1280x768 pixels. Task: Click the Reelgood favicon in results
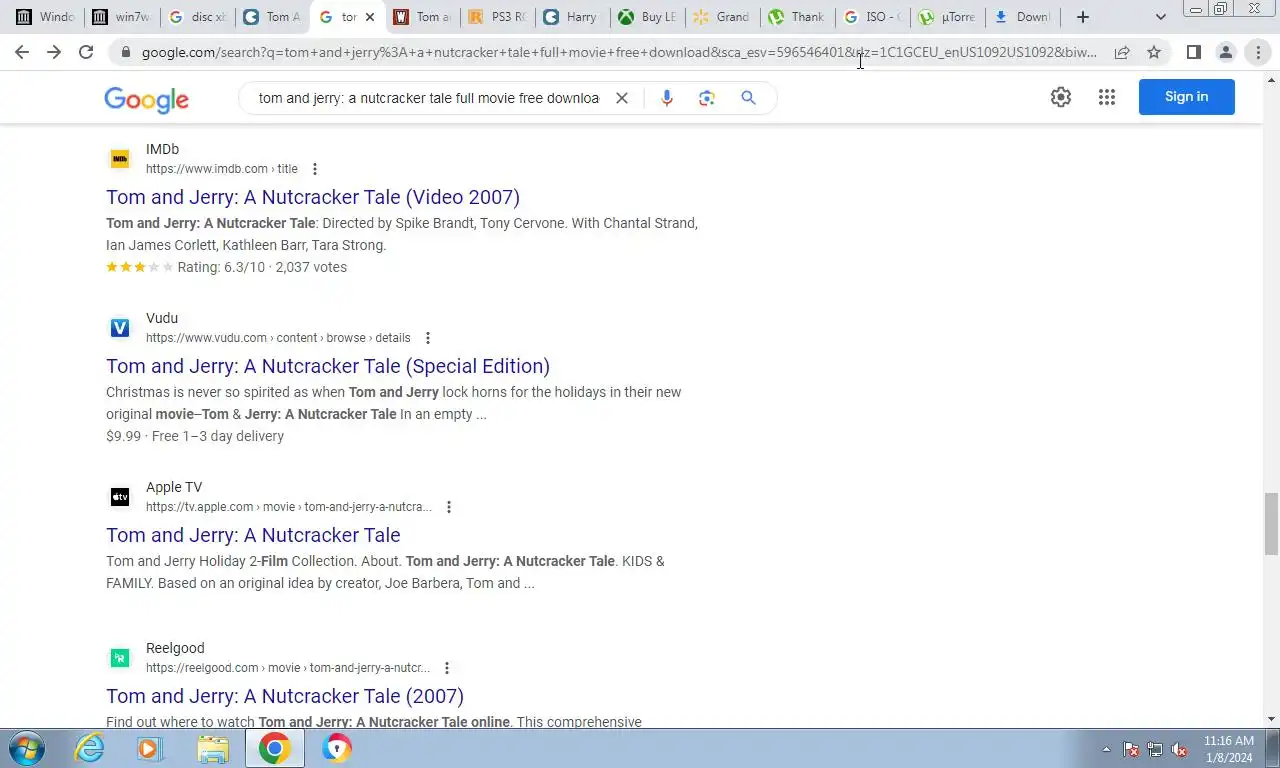120,658
